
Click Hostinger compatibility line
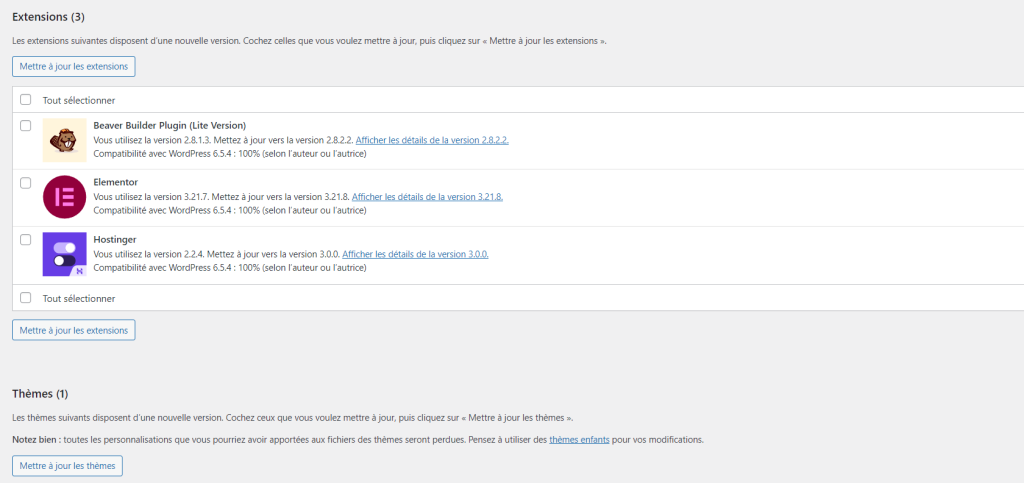(x=230, y=268)
